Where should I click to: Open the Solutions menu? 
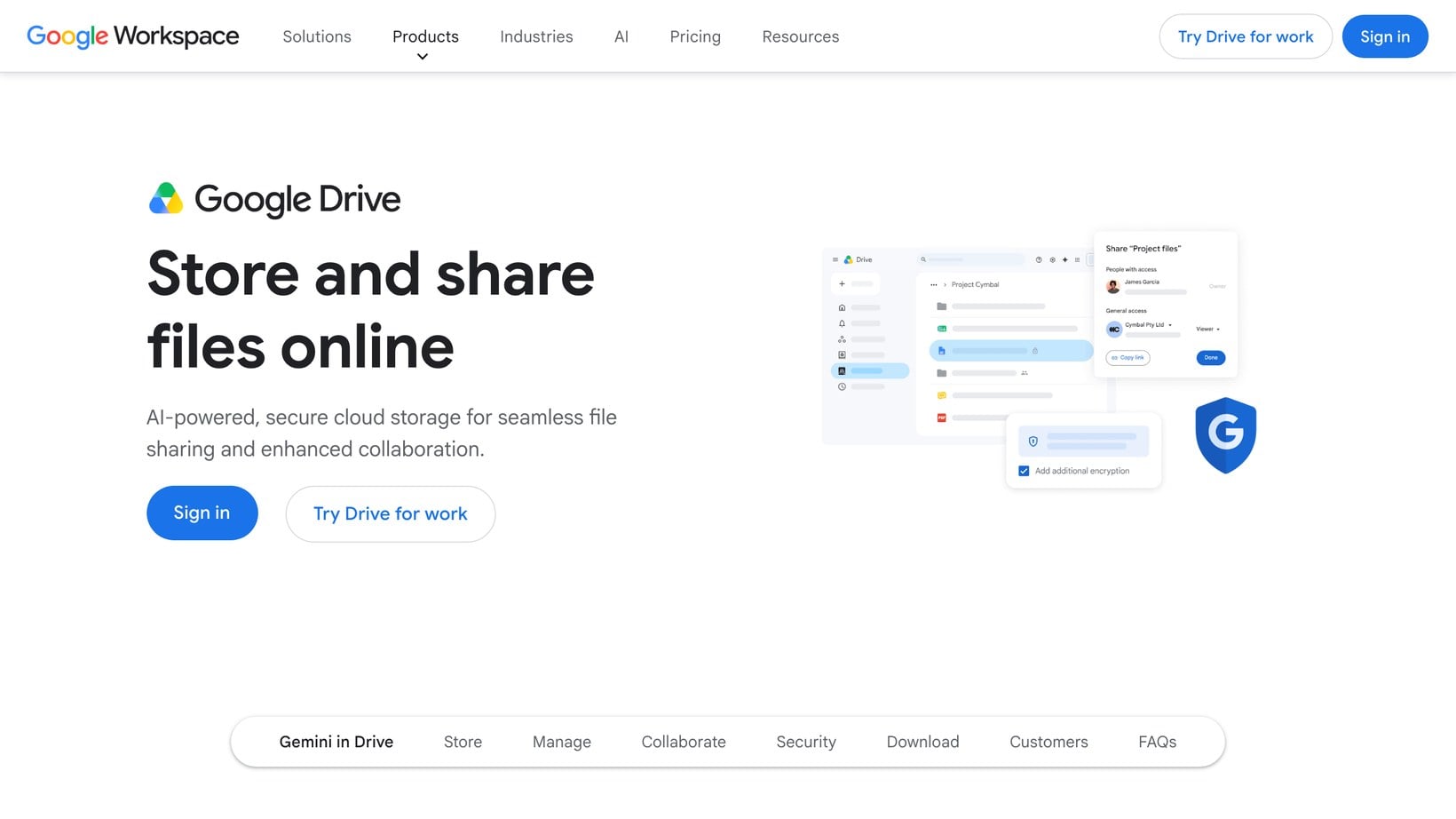[317, 36]
